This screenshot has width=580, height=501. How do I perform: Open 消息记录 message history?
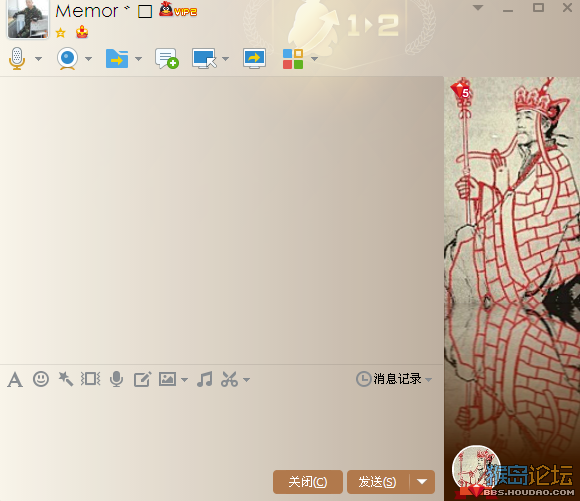click(x=389, y=379)
